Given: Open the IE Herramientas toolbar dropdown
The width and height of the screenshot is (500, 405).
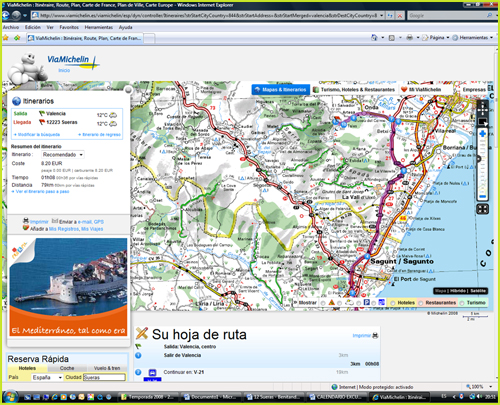Looking at the screenshot, I should pyautogui.click(x=472, y=38).
